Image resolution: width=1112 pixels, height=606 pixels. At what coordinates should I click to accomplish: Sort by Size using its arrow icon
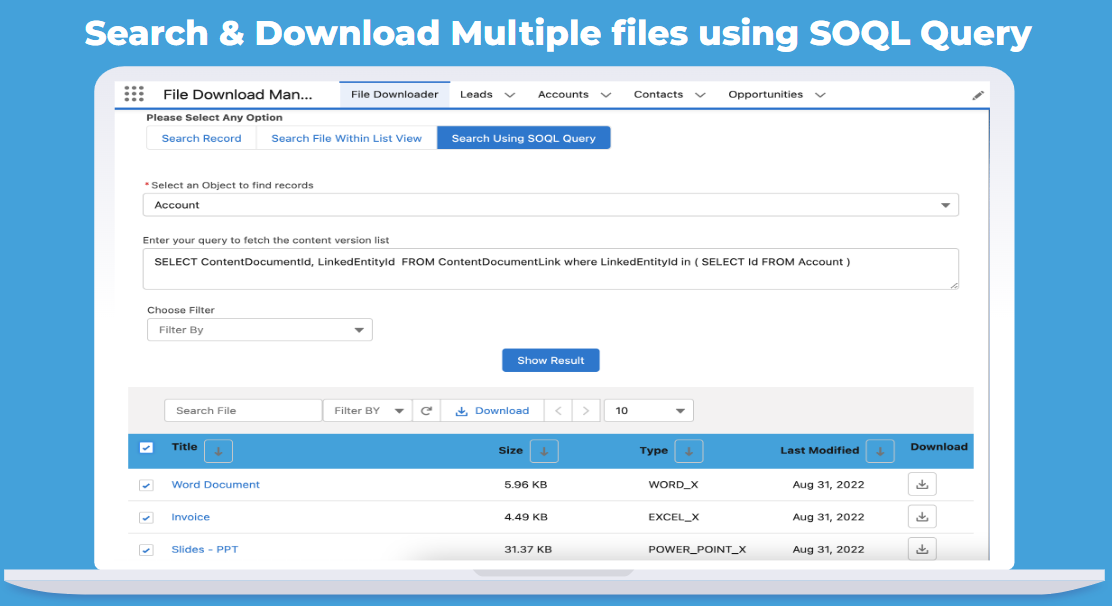tap(544, 451)
